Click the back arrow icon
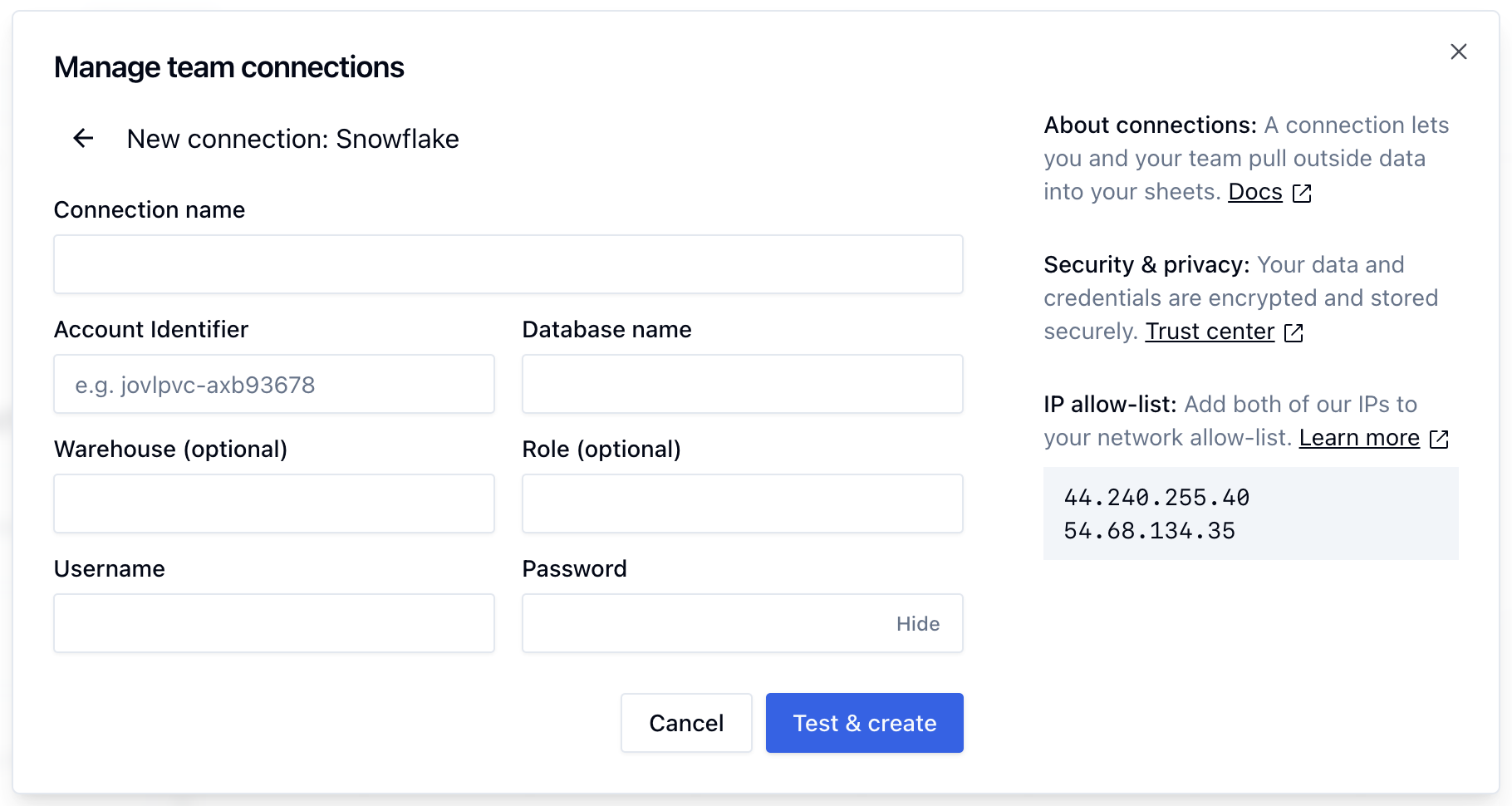This screenshot has height=806, width=1512. 83,138
